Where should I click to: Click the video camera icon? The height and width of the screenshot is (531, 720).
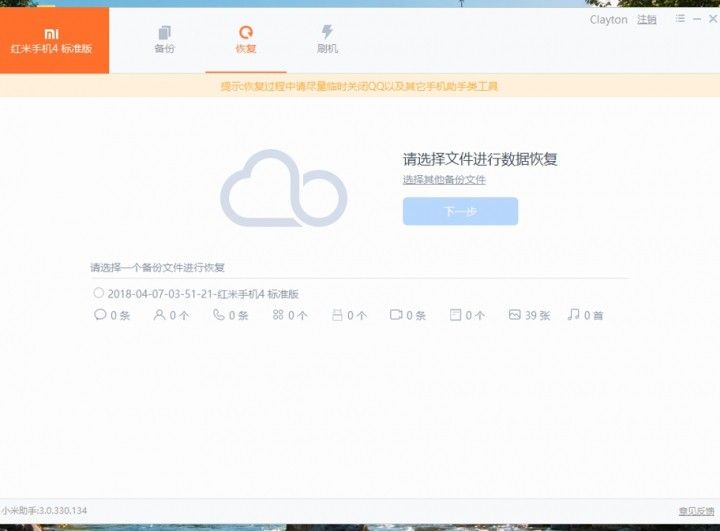point(396,315)
